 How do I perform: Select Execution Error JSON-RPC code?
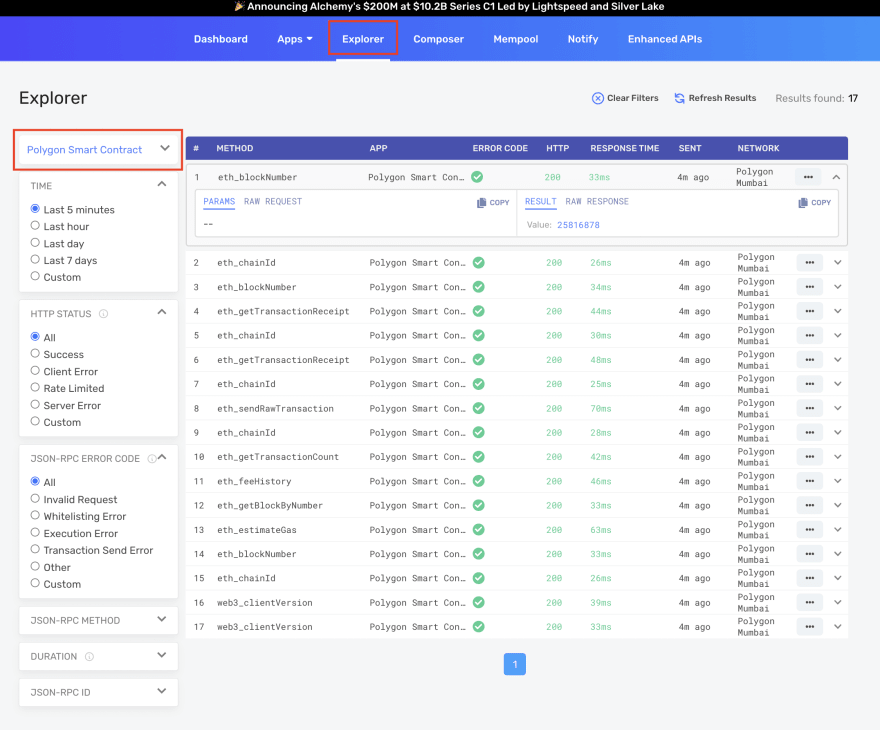pyautogui.click(x=36, y=533)
